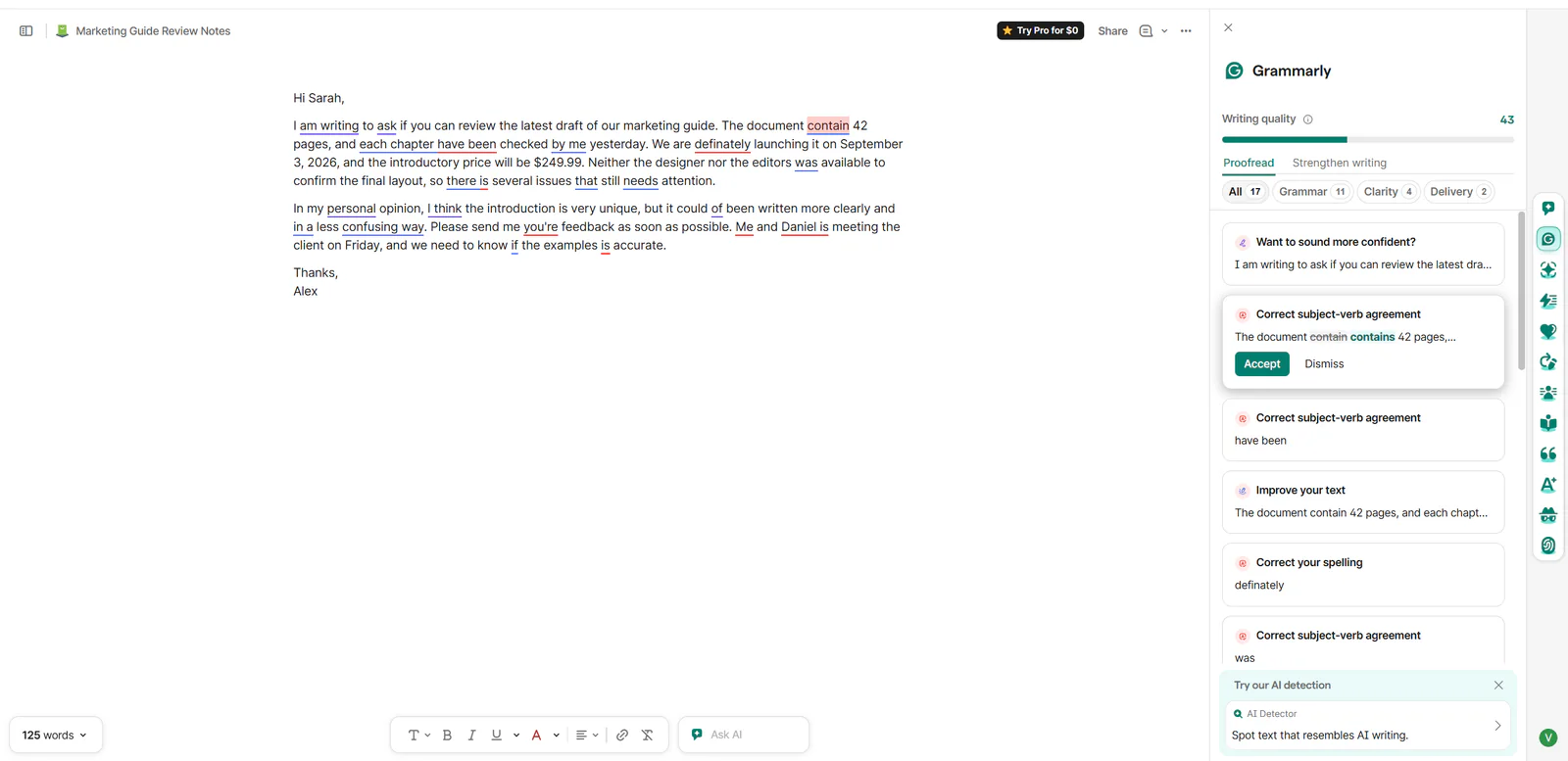Select the A-plus icon in right rail
The image size is (1568, 761).
1548,485
